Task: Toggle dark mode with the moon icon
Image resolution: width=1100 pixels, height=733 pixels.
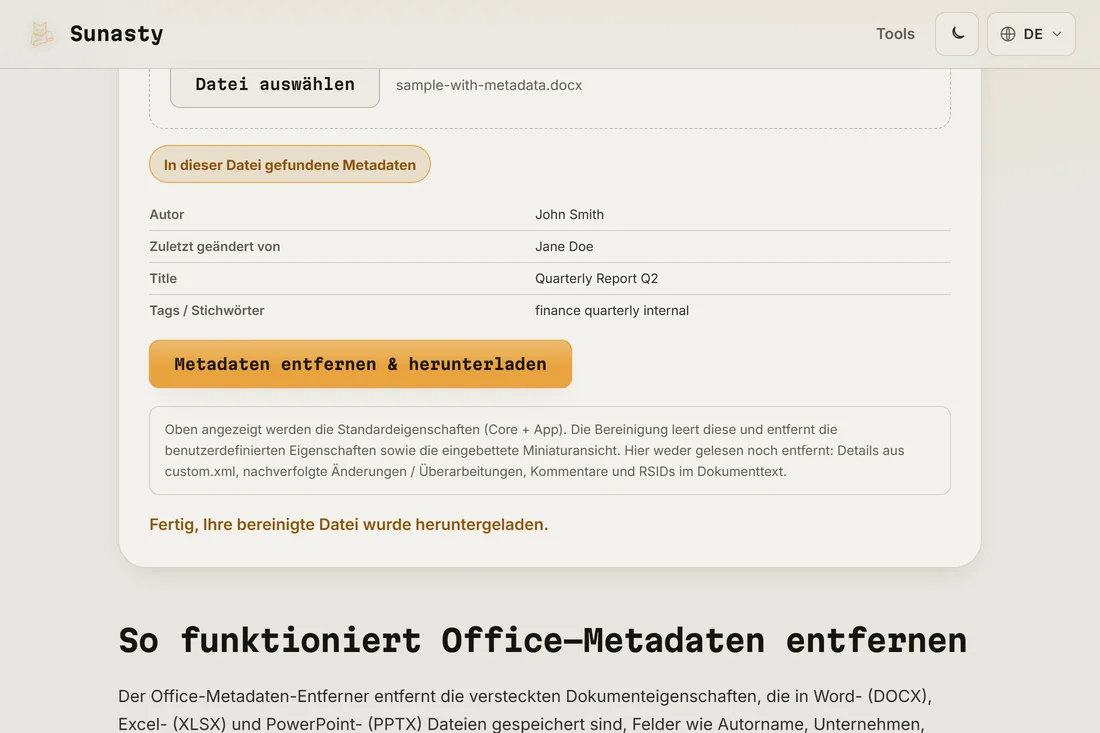Action: pyautogui.click(x=957, y=34)
